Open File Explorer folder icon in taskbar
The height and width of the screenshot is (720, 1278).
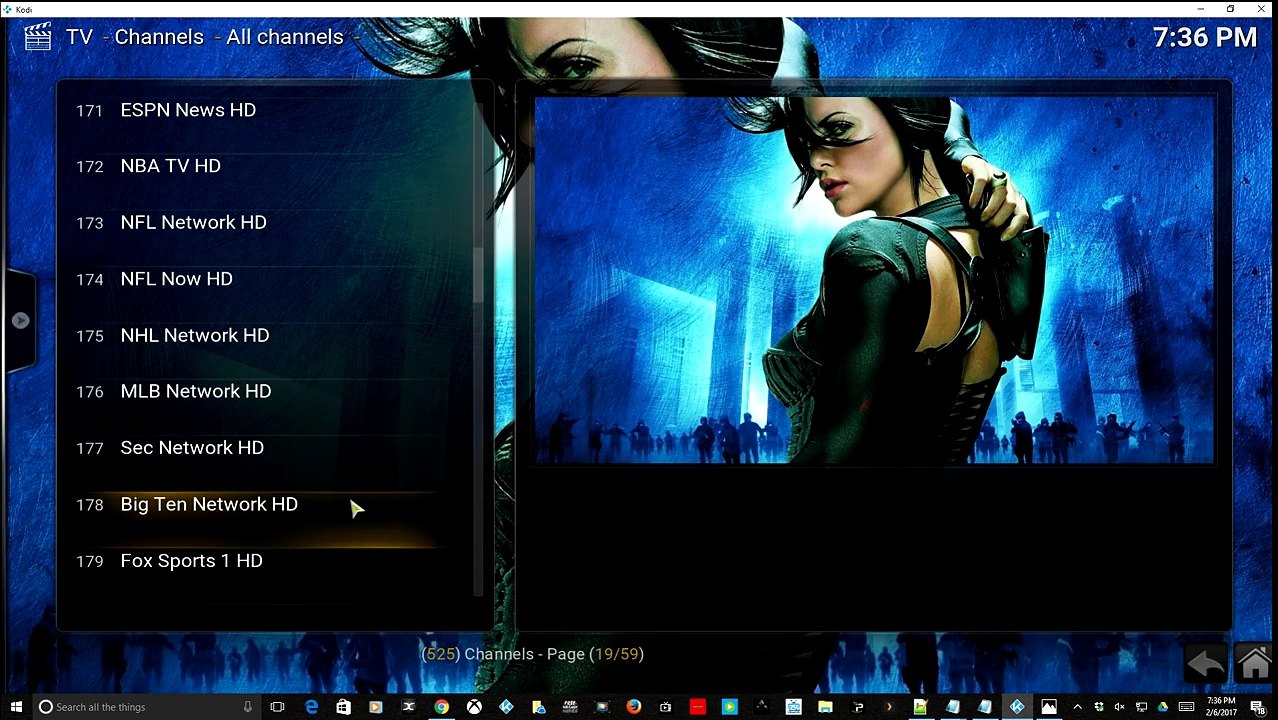pyautogui.click(x=825, y=707)
